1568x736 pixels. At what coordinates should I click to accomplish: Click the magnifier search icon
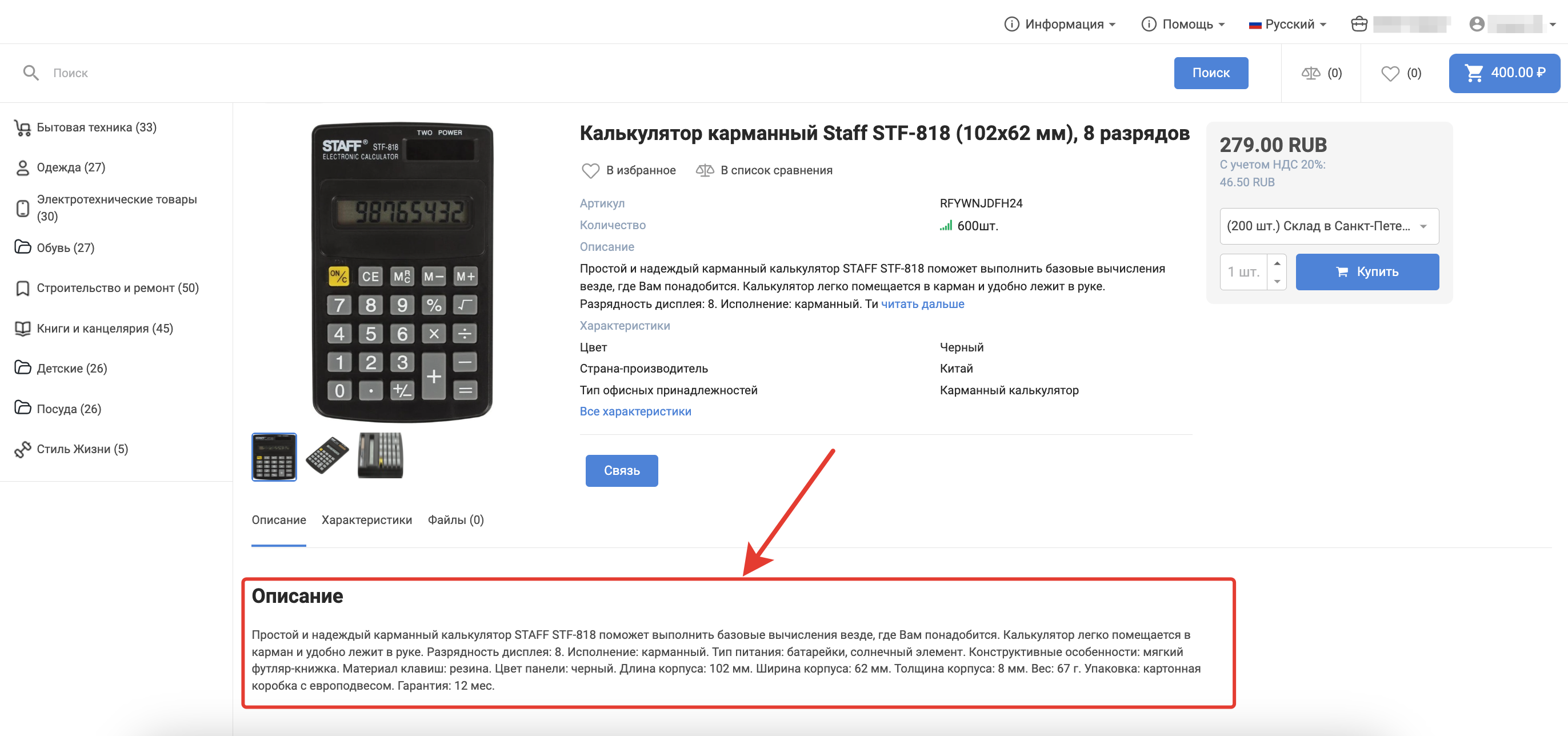pos(30,73)
